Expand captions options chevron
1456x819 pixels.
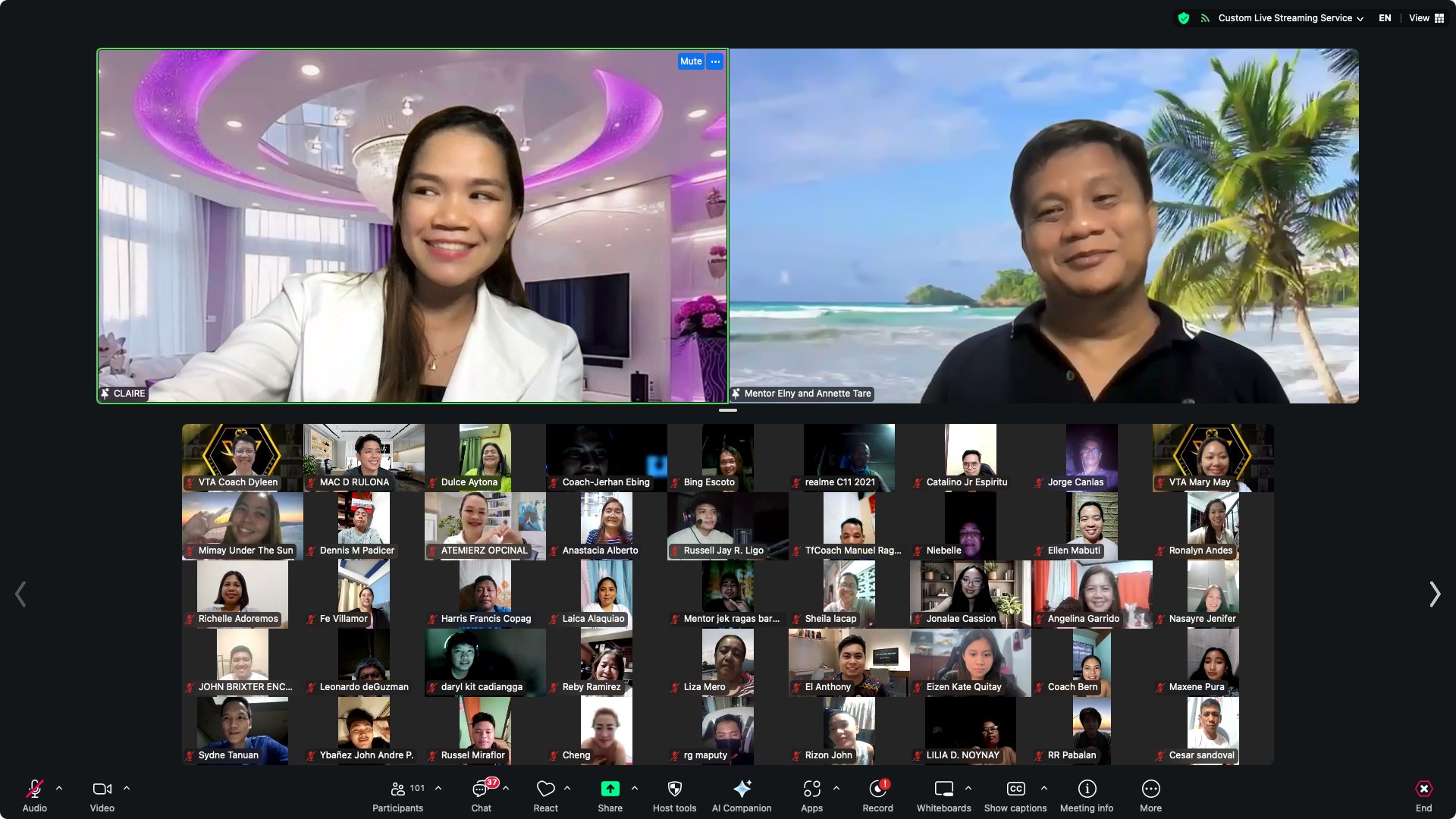pos(1044,789)
